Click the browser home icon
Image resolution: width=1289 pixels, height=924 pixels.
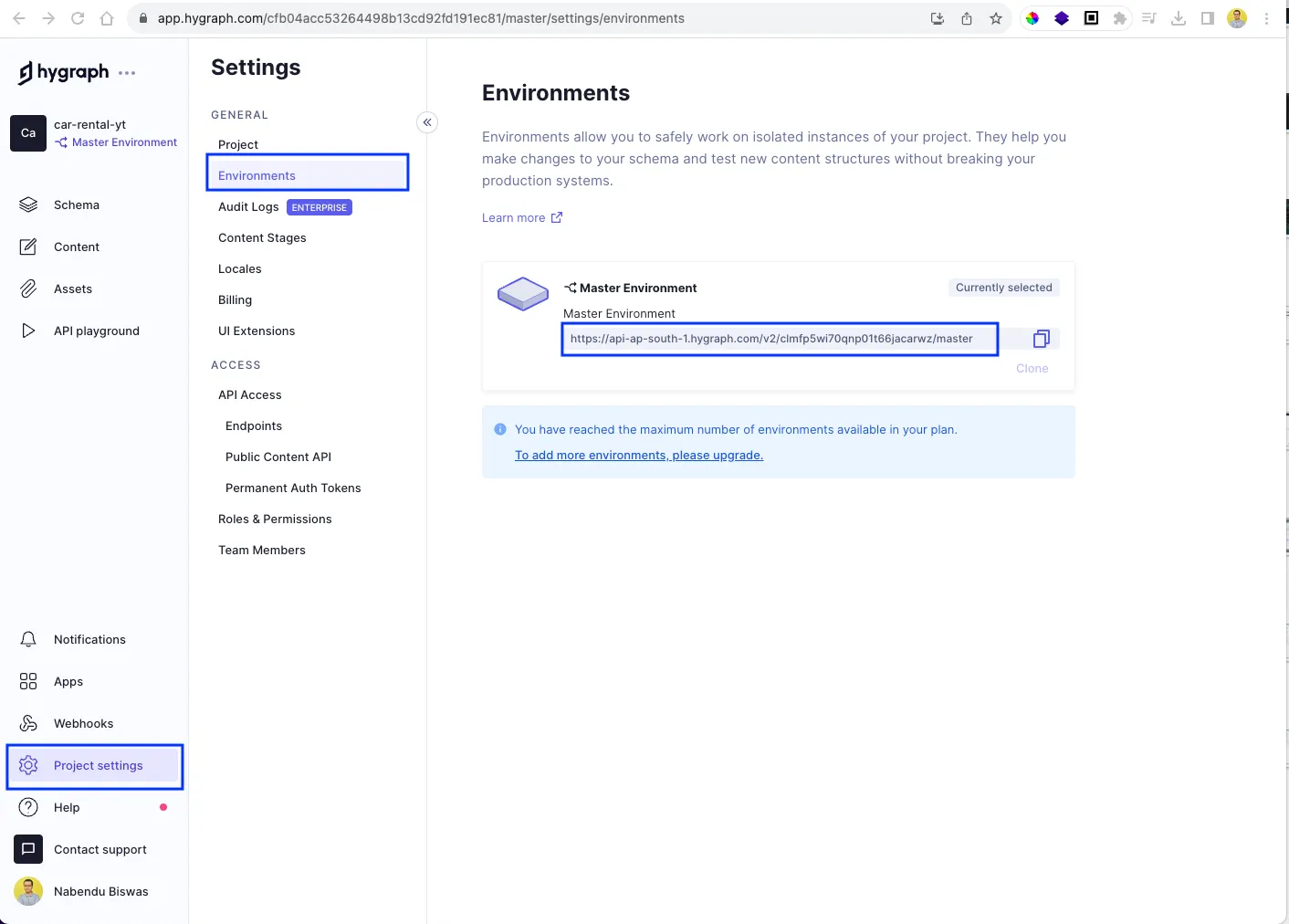[x=107, y=18]
